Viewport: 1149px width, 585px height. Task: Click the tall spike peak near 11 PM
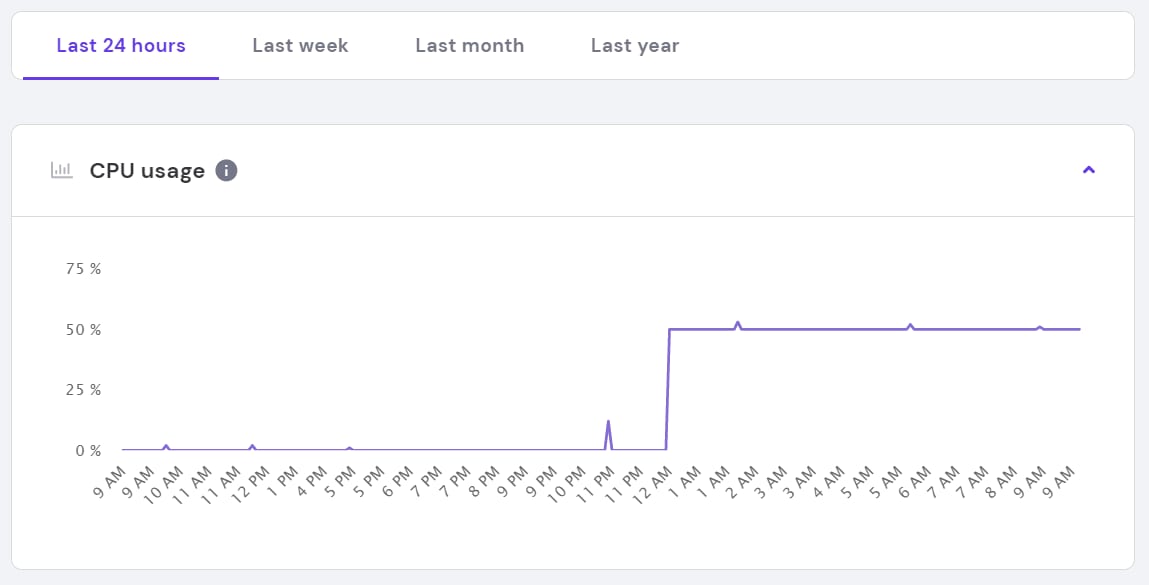coord(608,421)
